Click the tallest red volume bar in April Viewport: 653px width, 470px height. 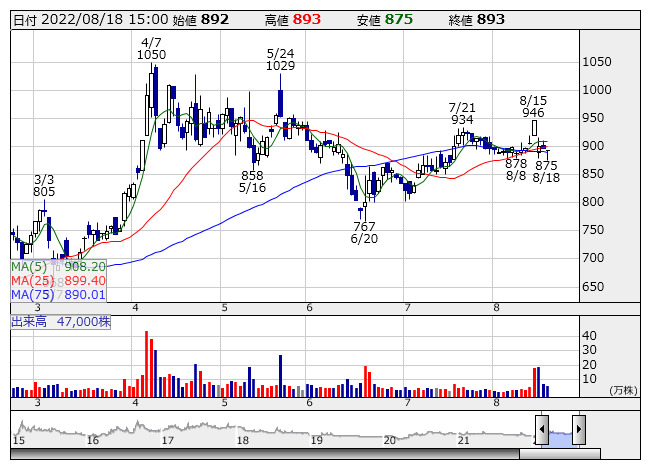pos(147,364)
